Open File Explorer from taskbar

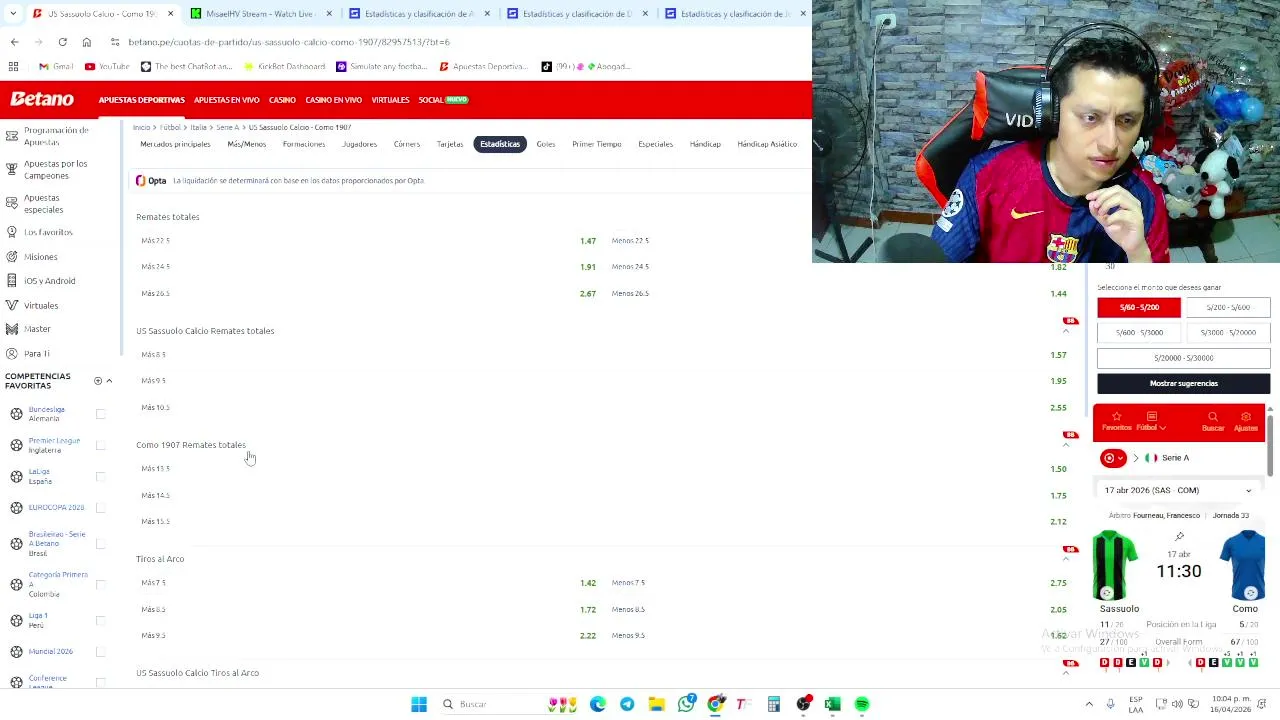pos(656,704)
